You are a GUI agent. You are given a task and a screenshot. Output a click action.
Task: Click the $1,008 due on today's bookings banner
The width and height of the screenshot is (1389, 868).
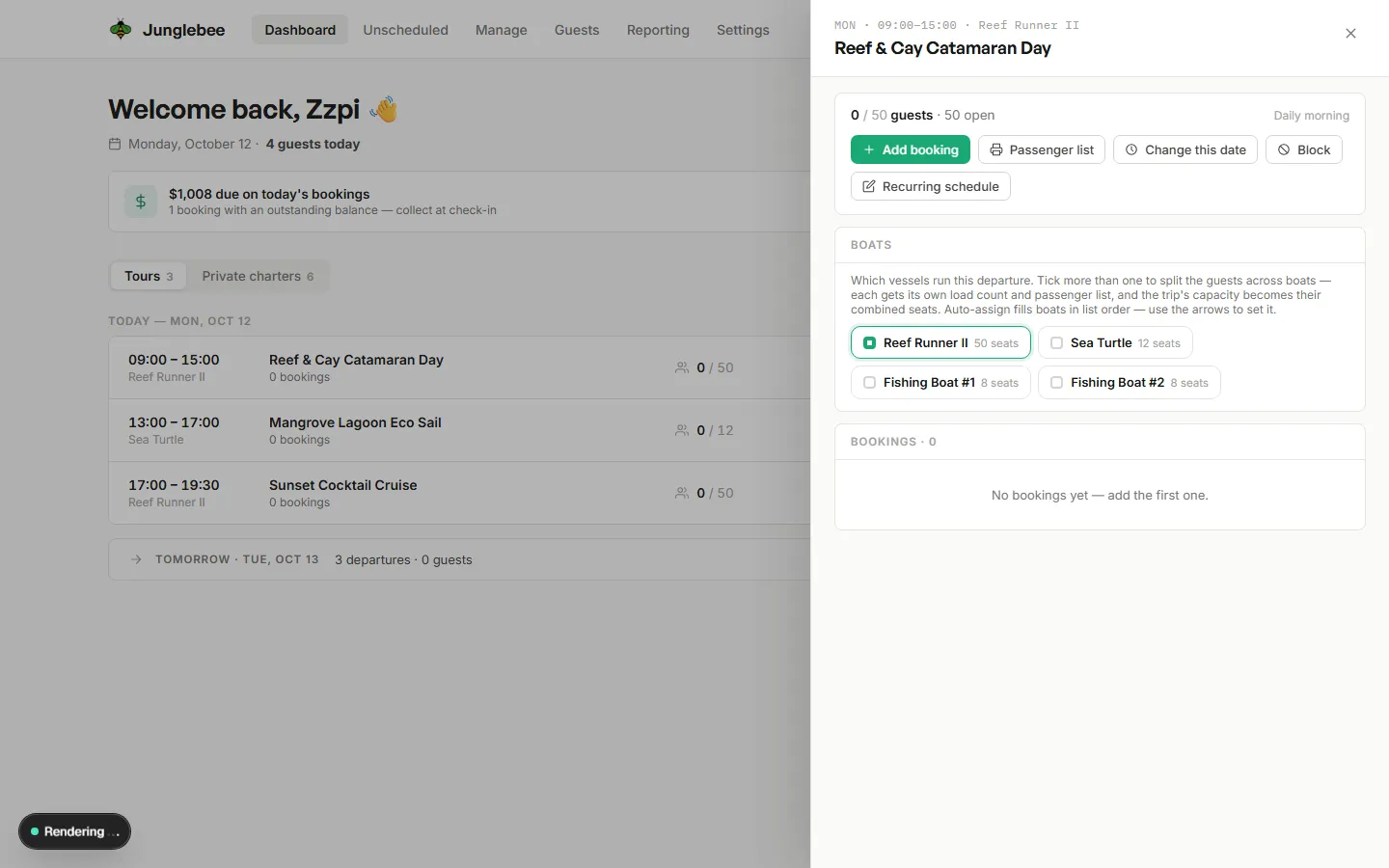(459, 202)
